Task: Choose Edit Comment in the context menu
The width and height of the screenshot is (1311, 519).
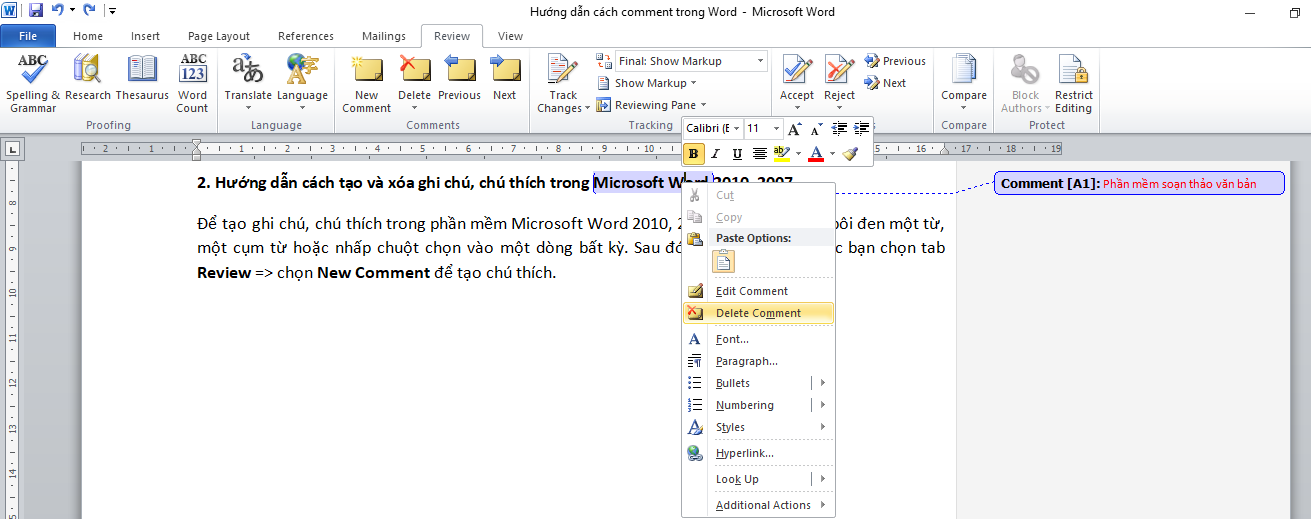Action: coord(751,291)
